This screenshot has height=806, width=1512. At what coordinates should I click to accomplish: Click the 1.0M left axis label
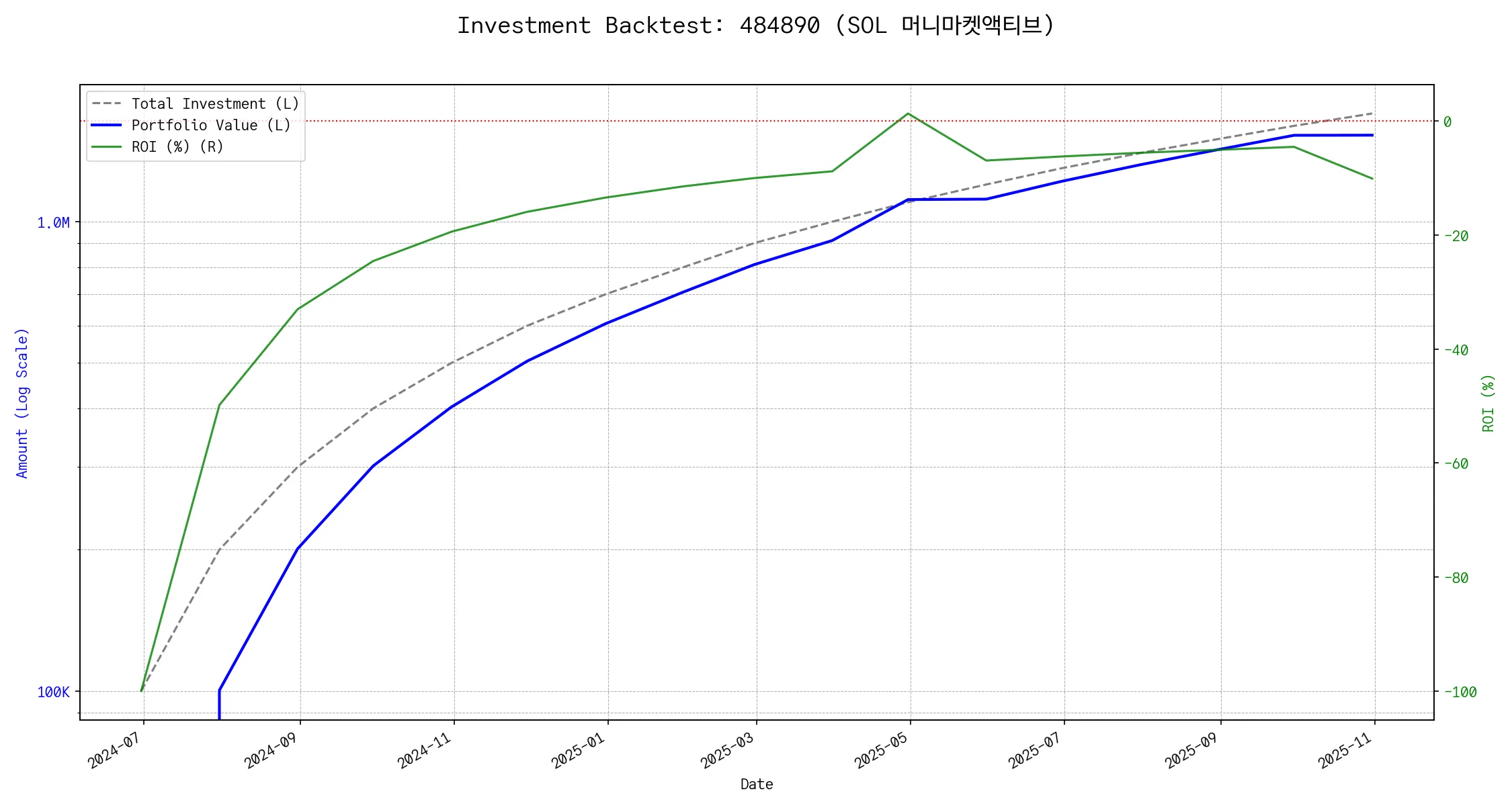coord(53,222)
